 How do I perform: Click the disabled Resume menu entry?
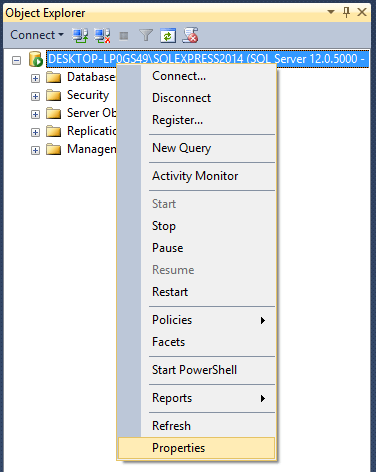tap(197, 270)
